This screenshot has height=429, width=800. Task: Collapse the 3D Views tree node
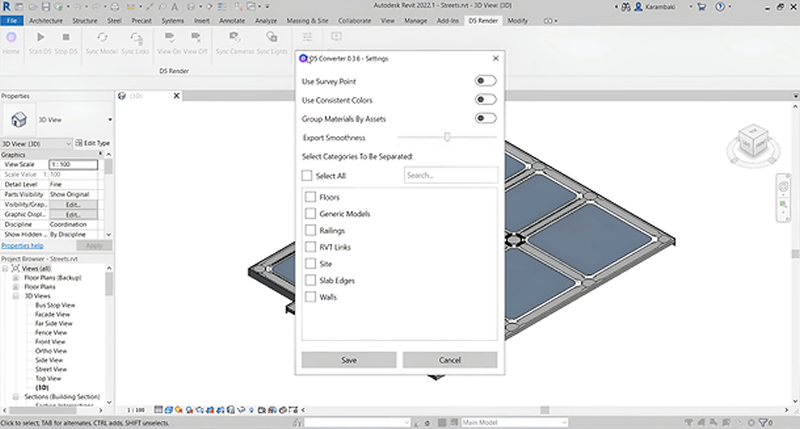tap(16, 296)
